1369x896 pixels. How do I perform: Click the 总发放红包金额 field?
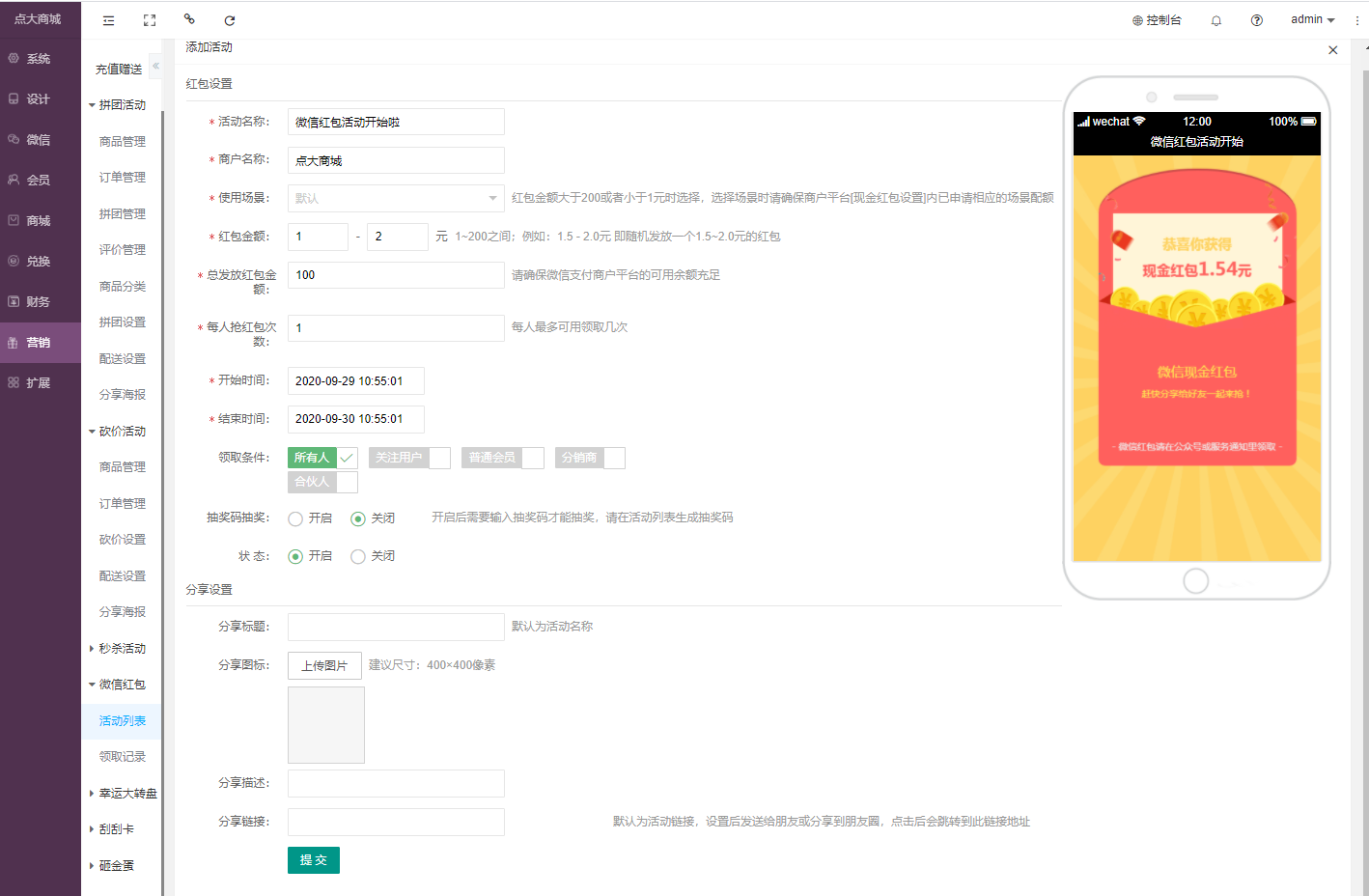[396, 275]
